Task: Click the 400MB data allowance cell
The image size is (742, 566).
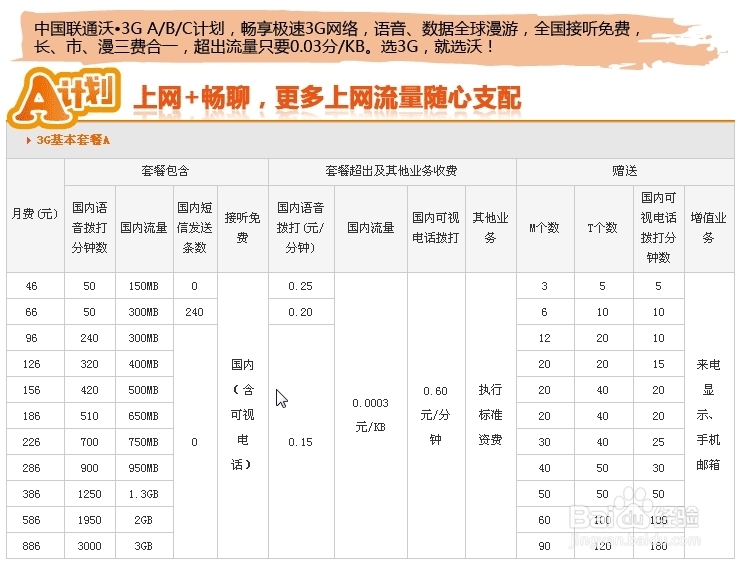Action: (x=144, y=364)
